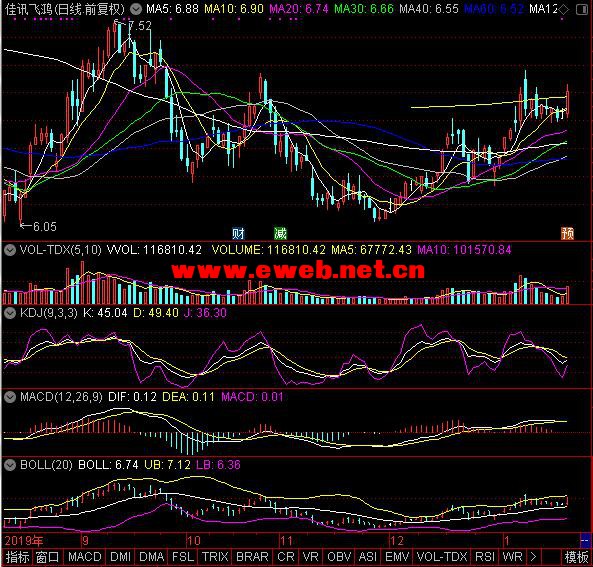Click the 财 financial report marker

pyautogui.click(x=238, y=233)
